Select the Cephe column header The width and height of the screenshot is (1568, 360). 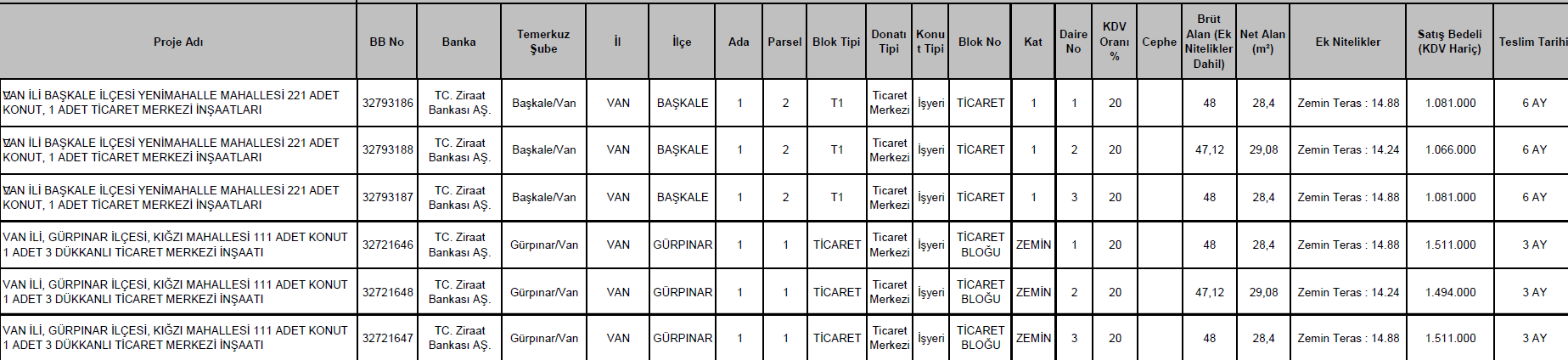click(1159, 42)
